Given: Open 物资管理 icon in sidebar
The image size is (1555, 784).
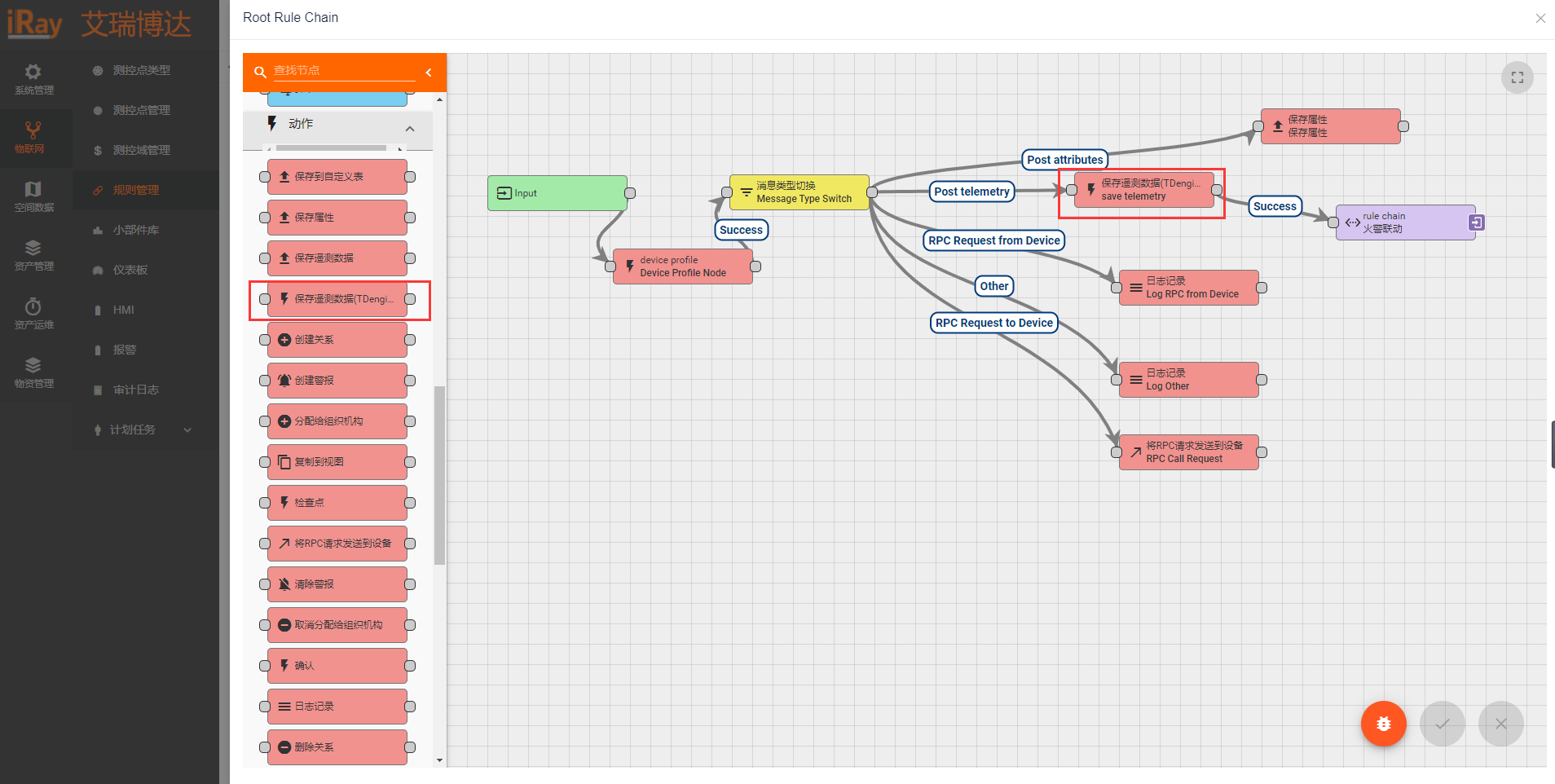Looking at the screenshot, I should pyautogui.click(x=33, y=365).
